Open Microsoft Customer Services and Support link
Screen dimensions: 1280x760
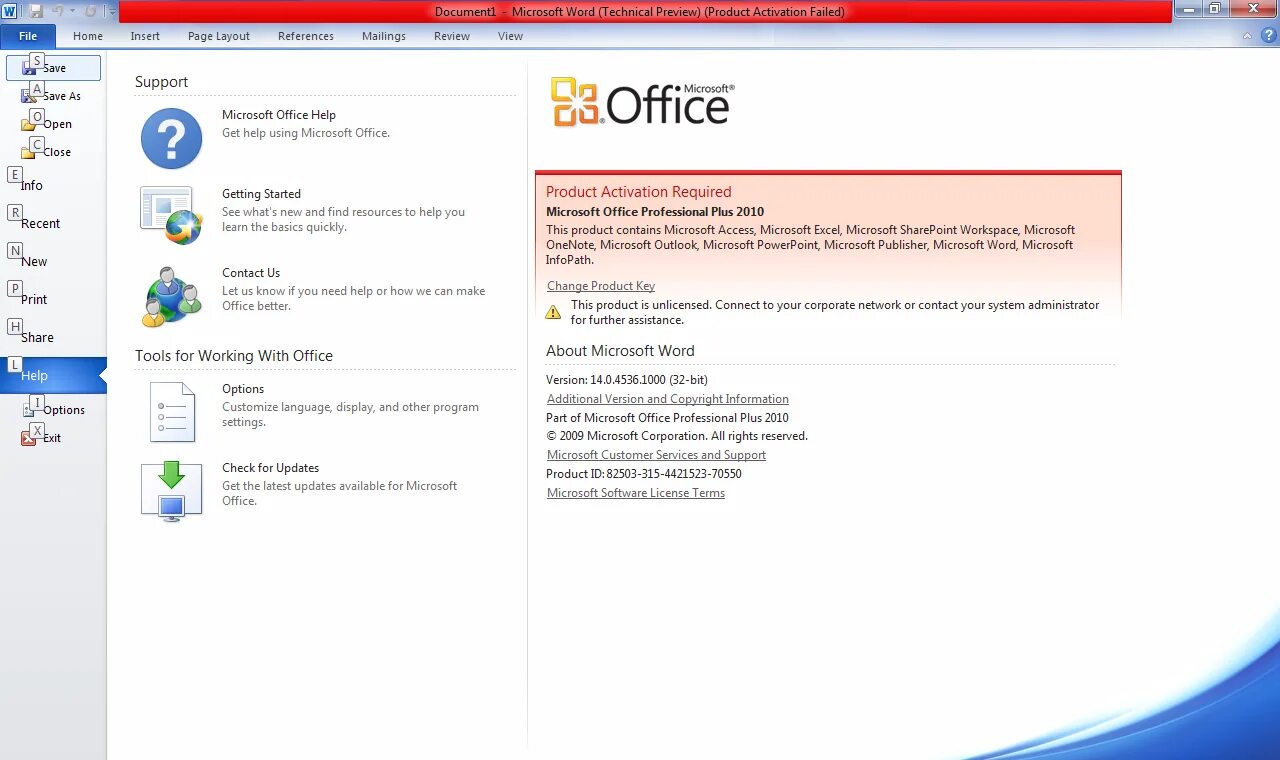point(656,455)
